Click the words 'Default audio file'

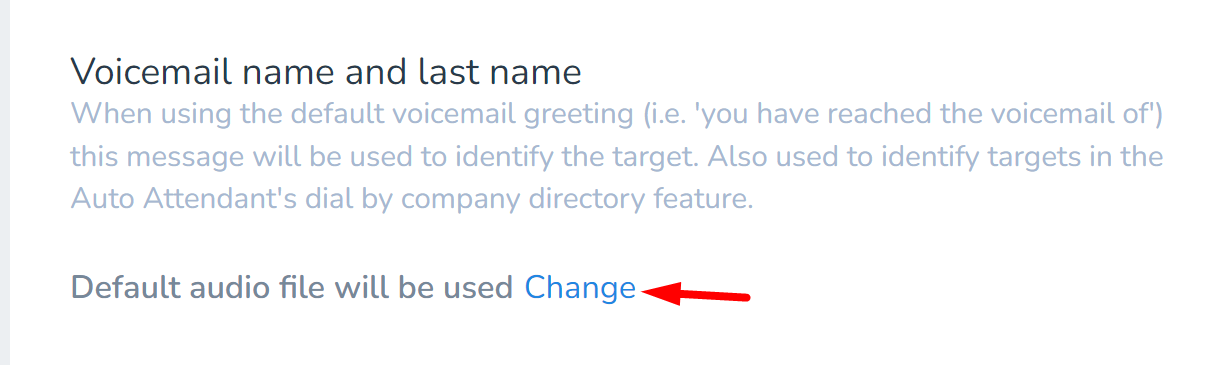pyautogui.click(x=197, y=288)
